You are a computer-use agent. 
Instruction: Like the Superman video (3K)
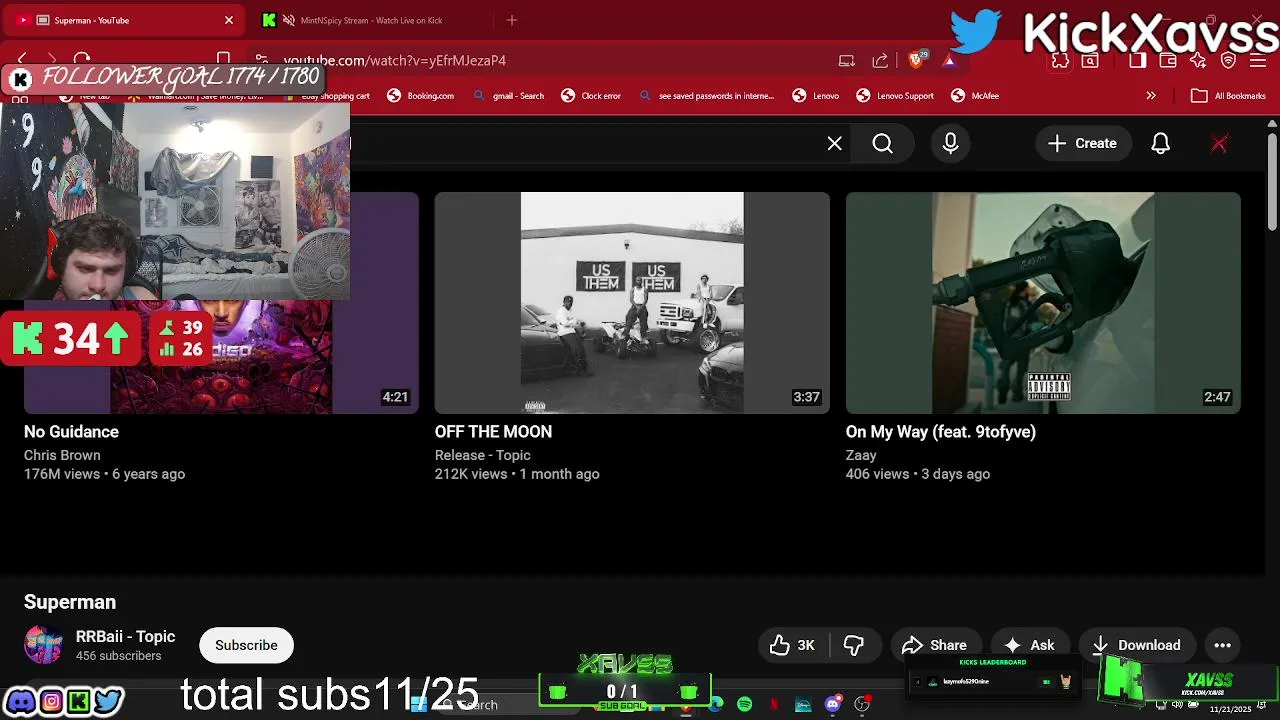tap(791, 645)
